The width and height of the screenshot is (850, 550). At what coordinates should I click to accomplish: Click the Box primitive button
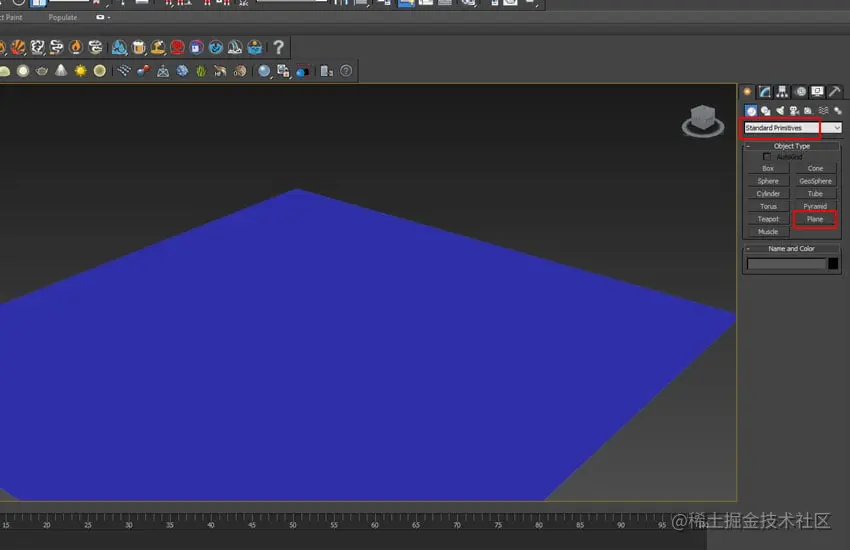pos(768,169)
